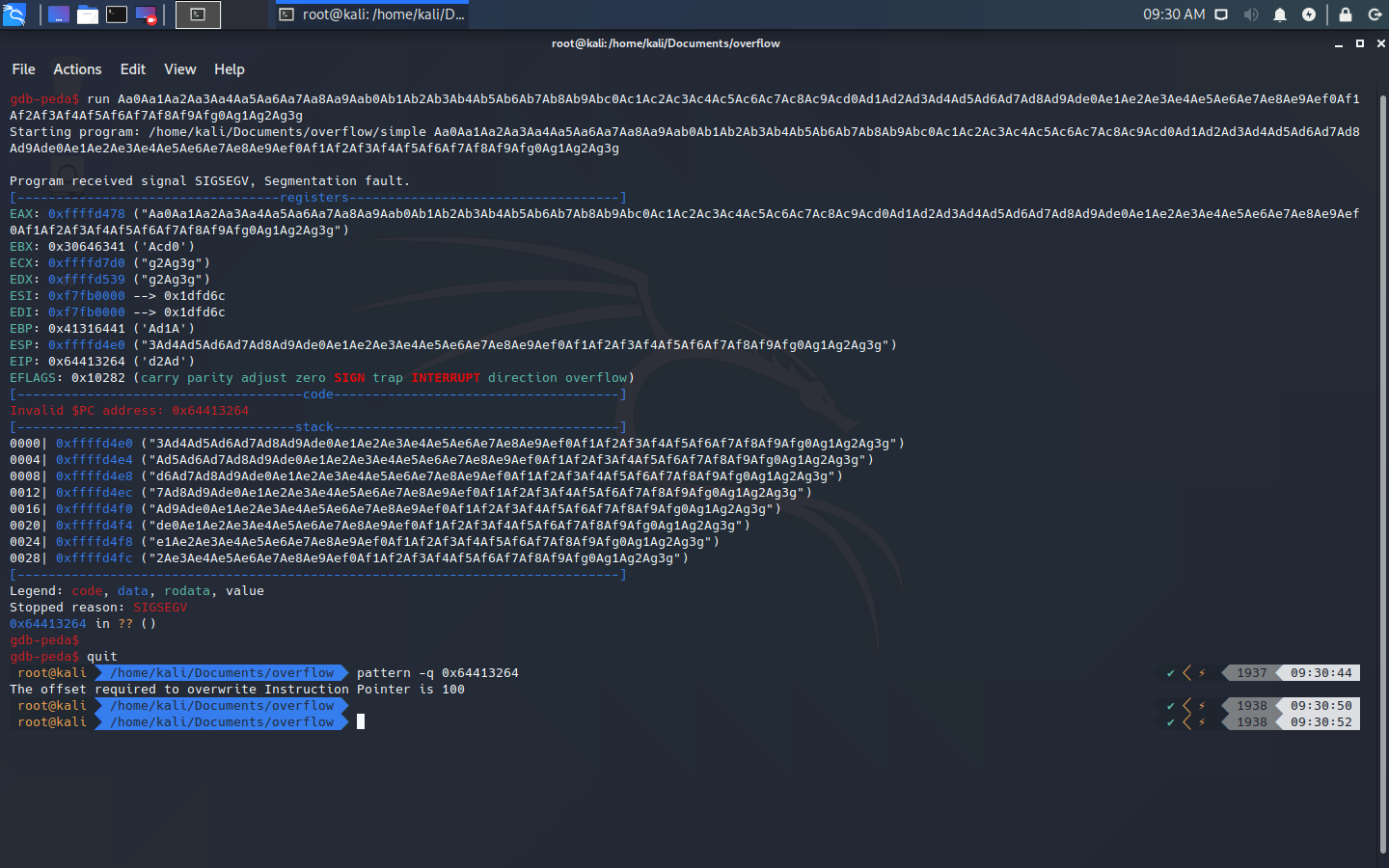Click stack address 0xffffd4fc
Screen dimensions: 1389x868
(x=95, y=558)
